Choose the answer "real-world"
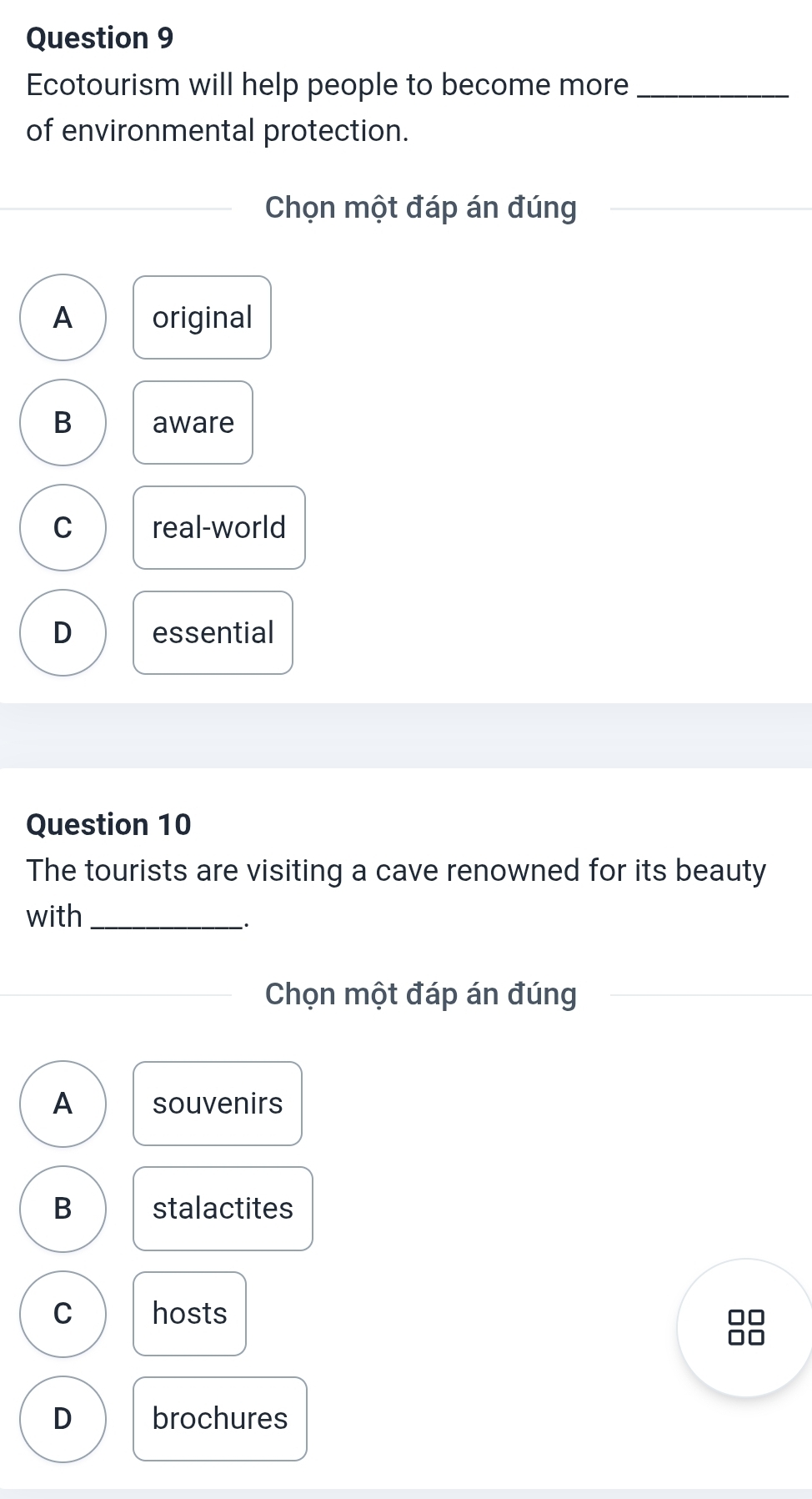 (x=218, y=527)
